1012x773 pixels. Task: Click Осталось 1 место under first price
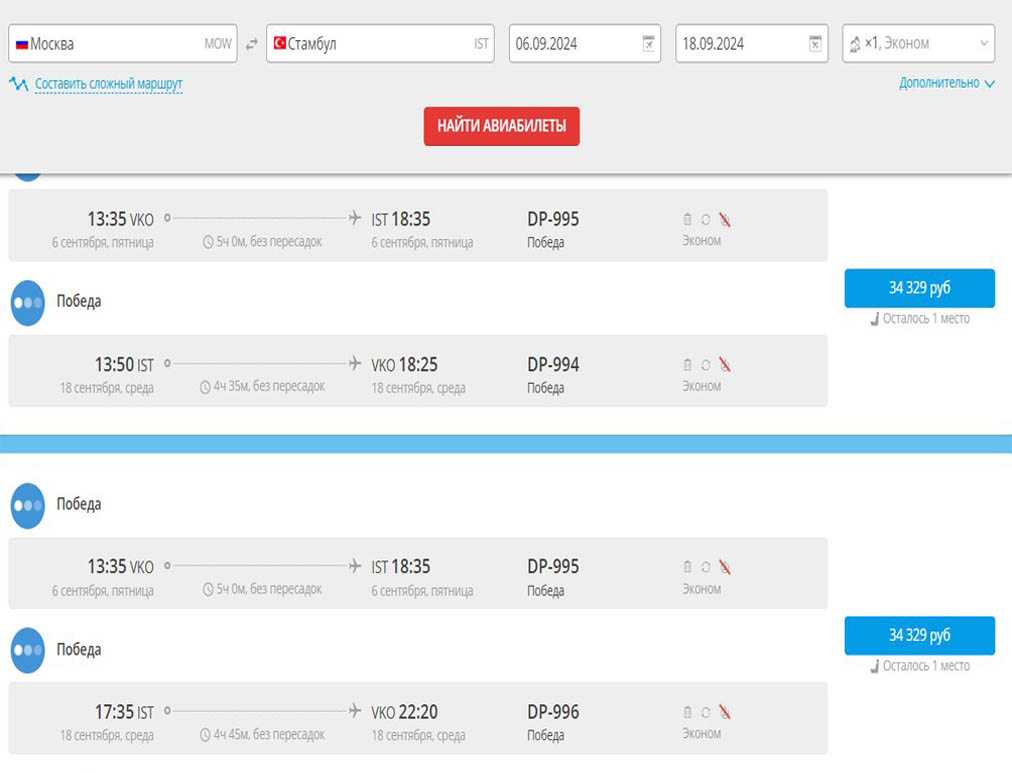coord(920,318)
